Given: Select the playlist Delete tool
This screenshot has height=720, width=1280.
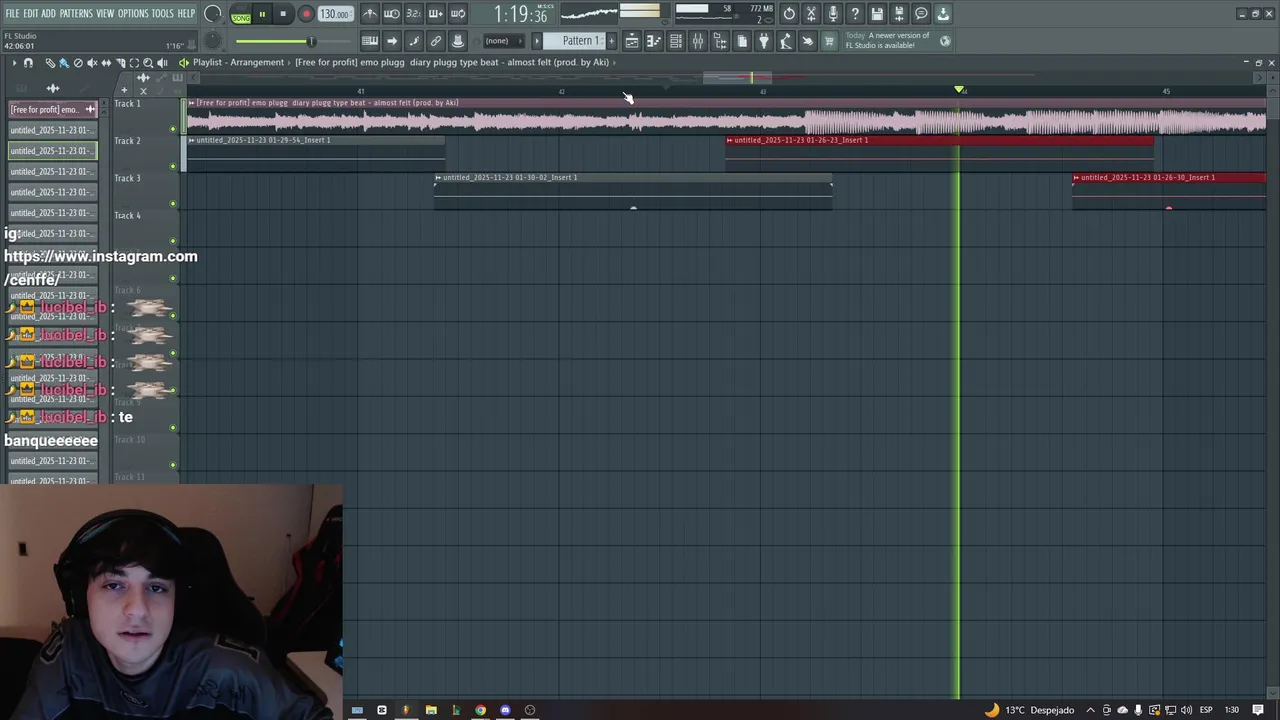Looking at the screenshot, I should pyautogui.click(x=78, y=63).
